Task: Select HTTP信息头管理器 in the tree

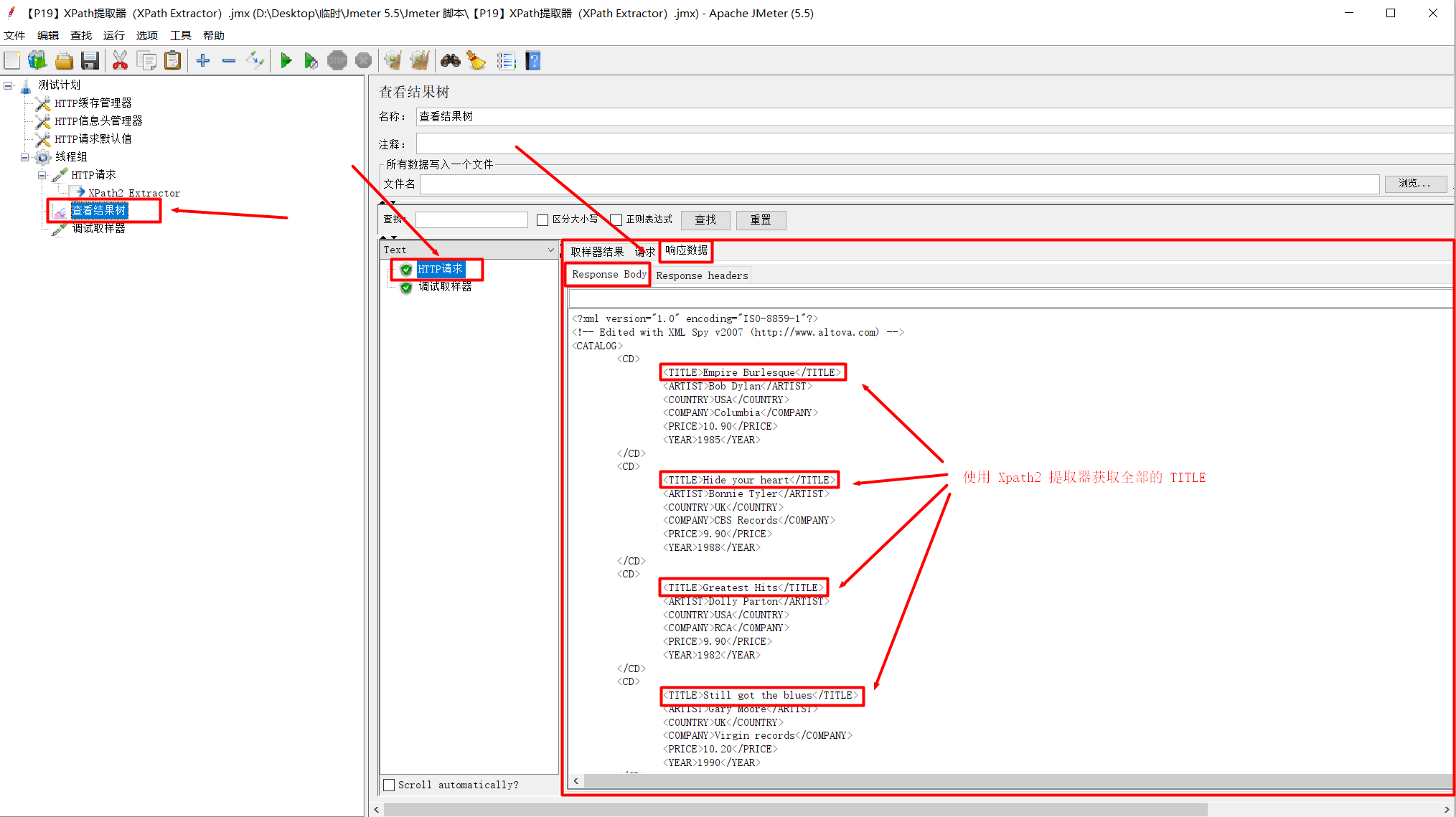Action: point(98,121)
